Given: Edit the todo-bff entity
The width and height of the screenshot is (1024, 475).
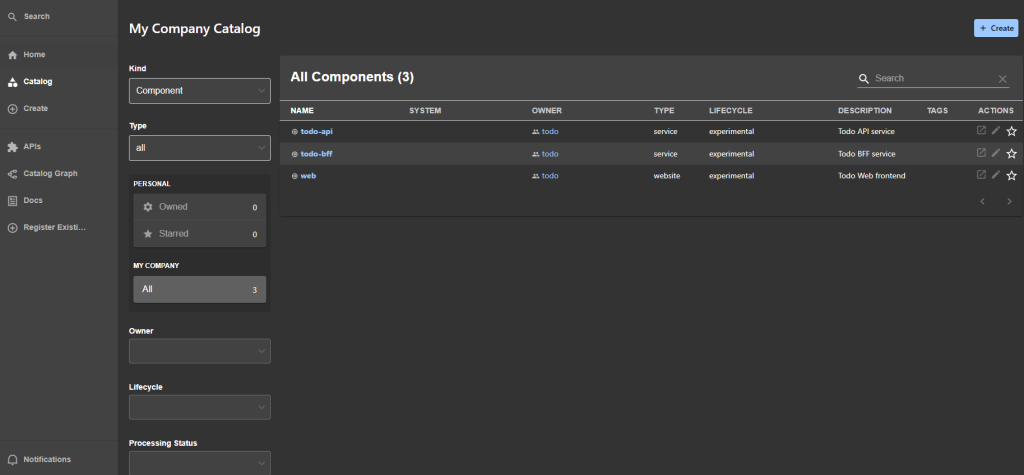Looking at the screenshot, I should (x=996, y=153).
